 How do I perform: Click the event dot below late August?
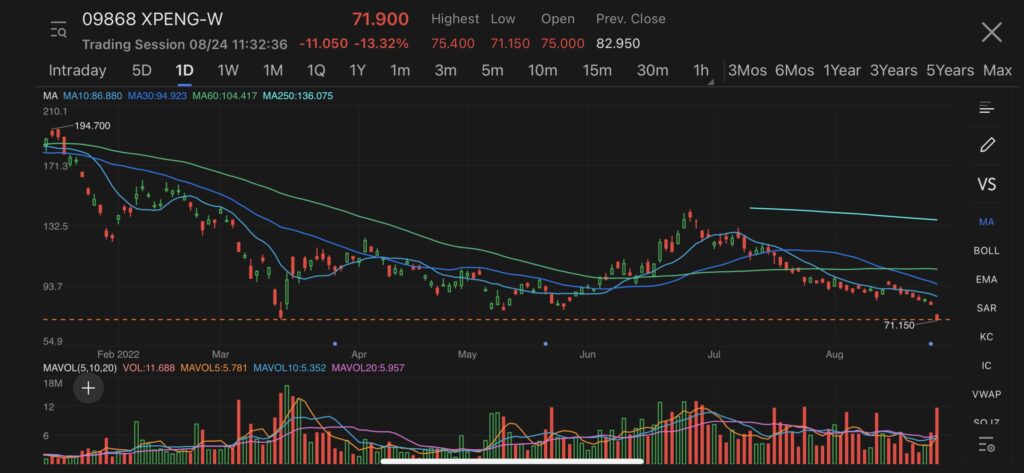[x=931, y=344]
